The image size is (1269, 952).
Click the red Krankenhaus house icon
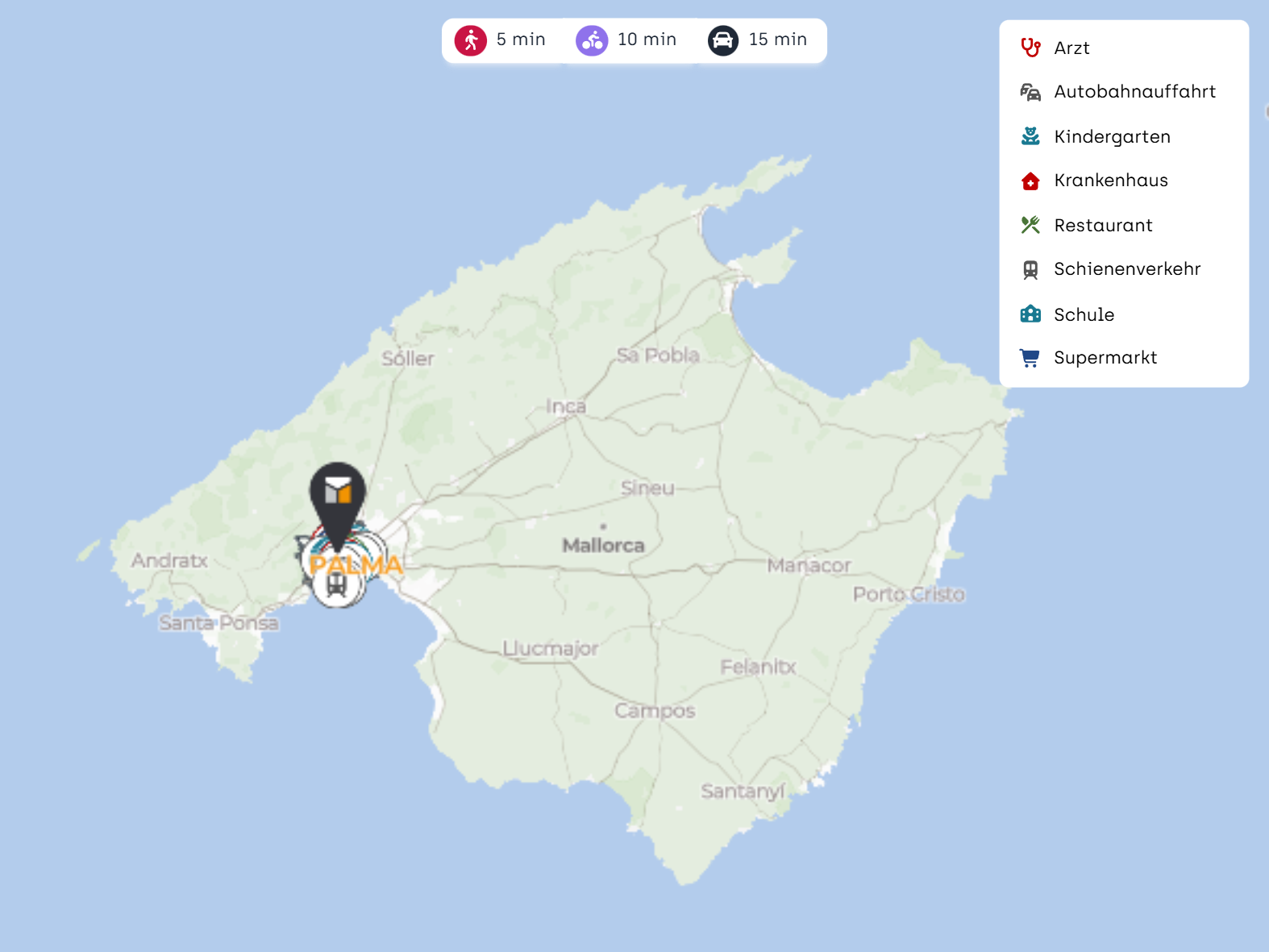(1030, 181)
